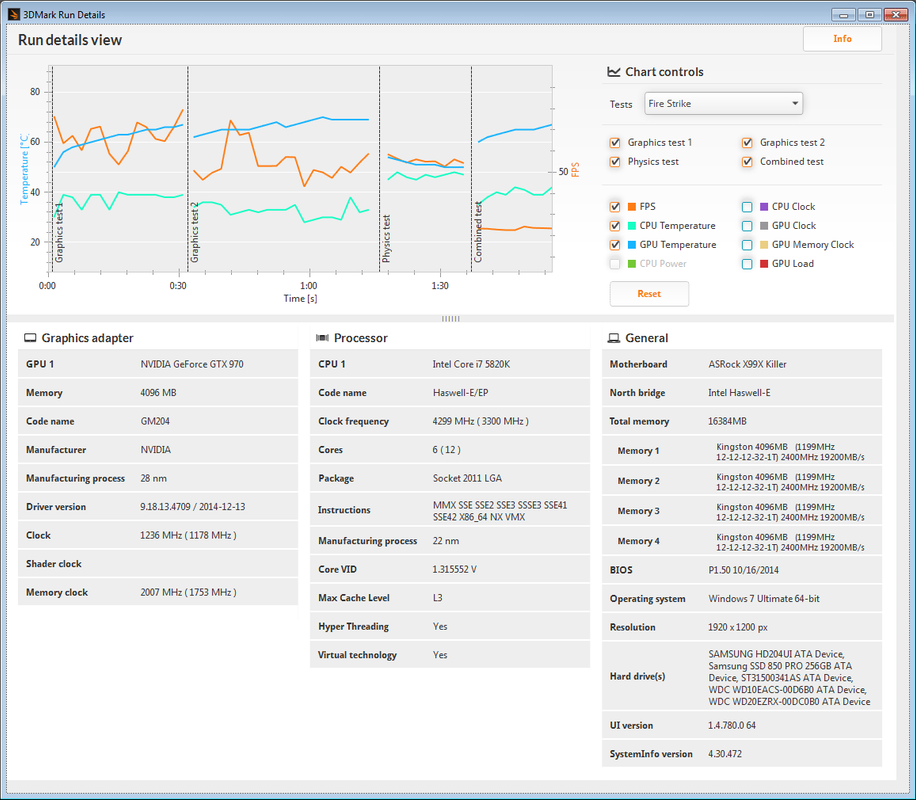Click the Shader clock row label
This screenshot has width=916, height=800.
point(53,564)
